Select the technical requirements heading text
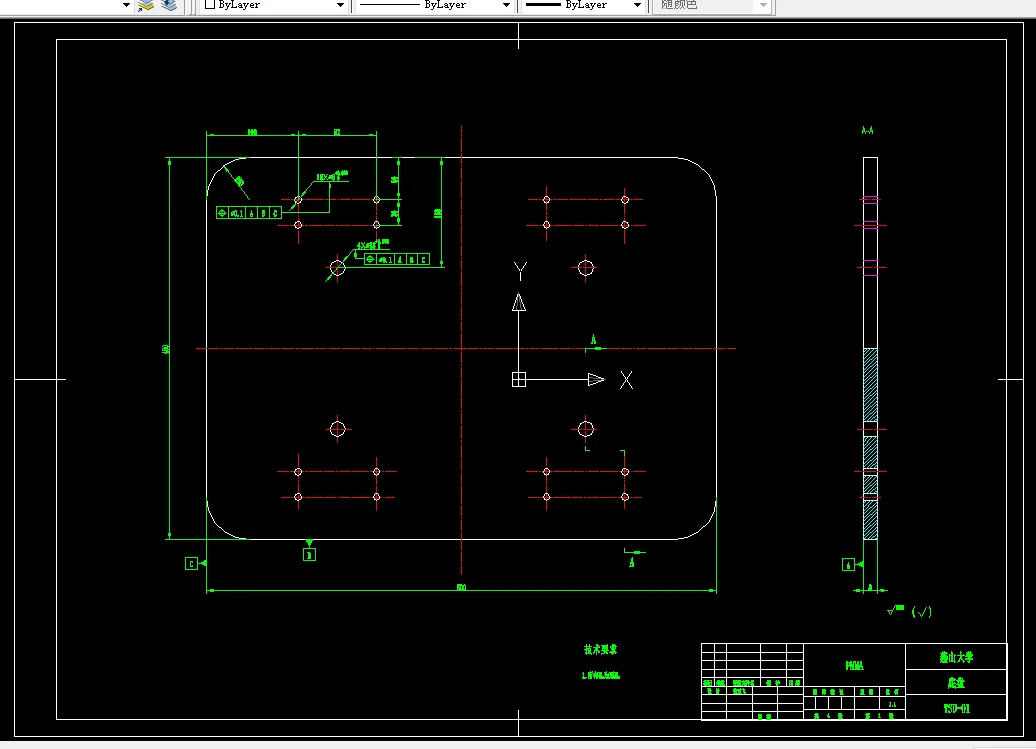The width and height of the screenshot is (1036, 749). click(601, 649)
